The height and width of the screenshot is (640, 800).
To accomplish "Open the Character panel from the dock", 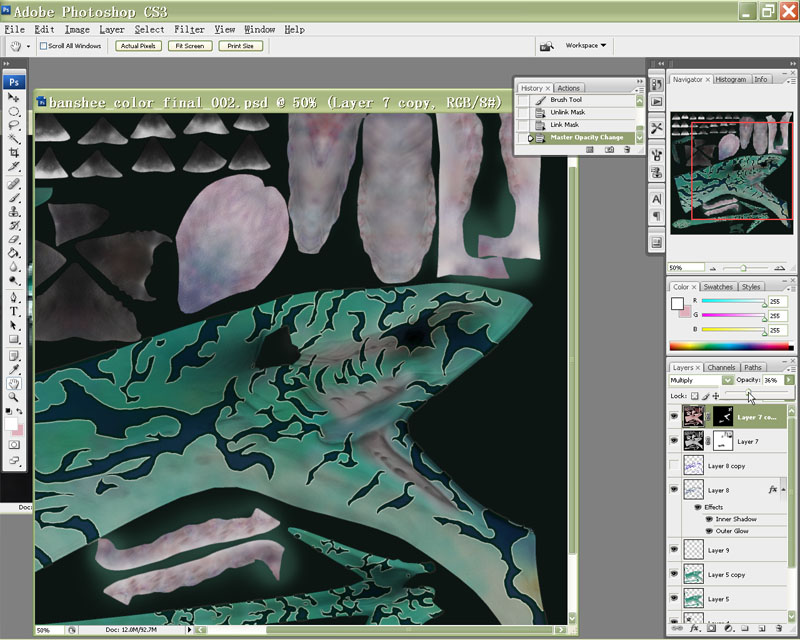I will point(657,199).
